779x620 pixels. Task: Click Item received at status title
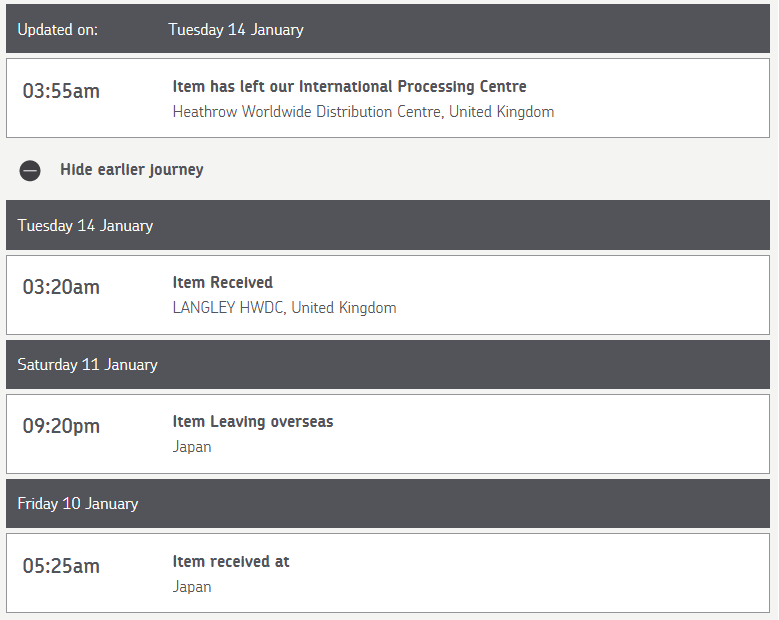click(x=231, y=561)
